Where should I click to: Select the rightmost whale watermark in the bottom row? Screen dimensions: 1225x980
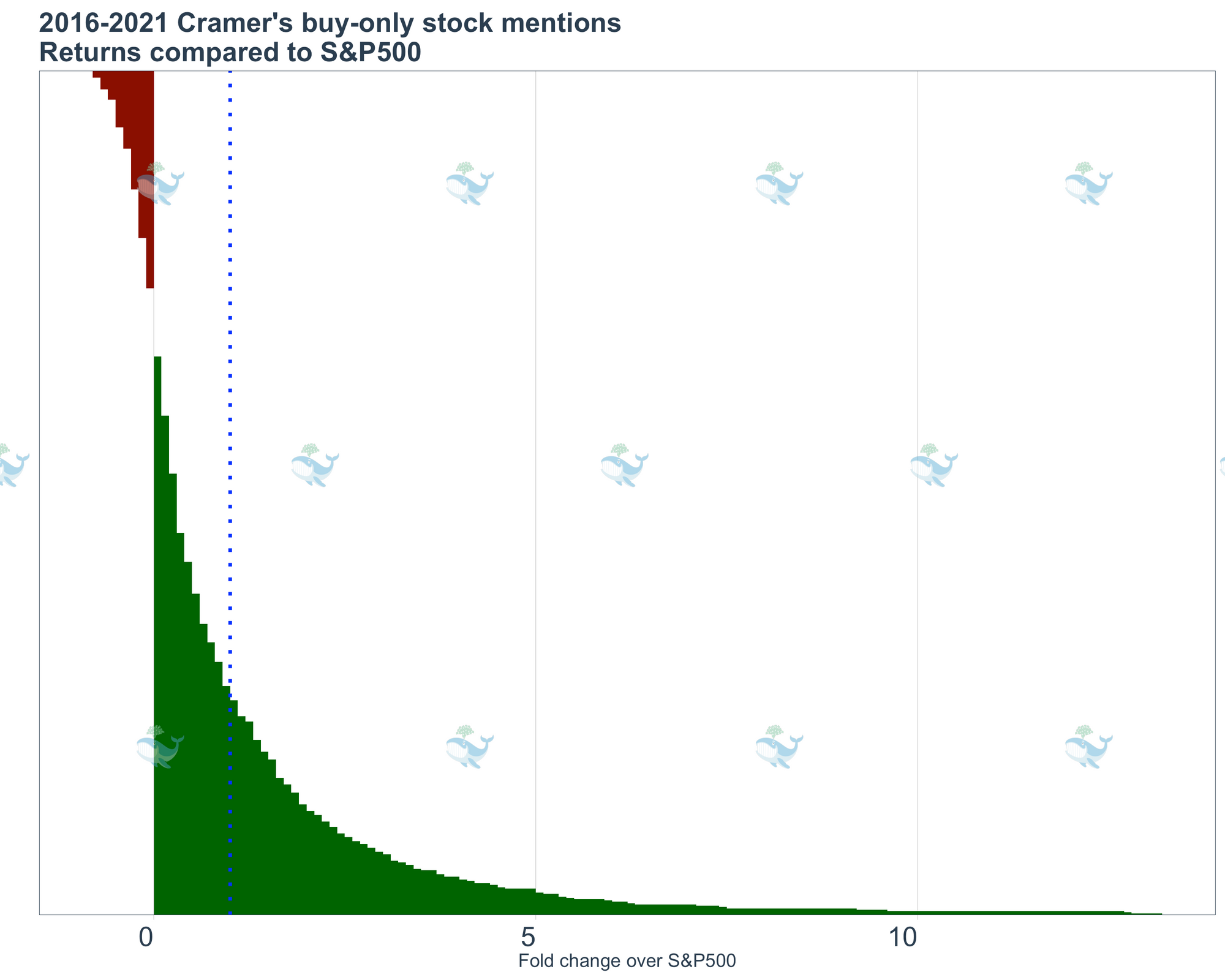1088,747
